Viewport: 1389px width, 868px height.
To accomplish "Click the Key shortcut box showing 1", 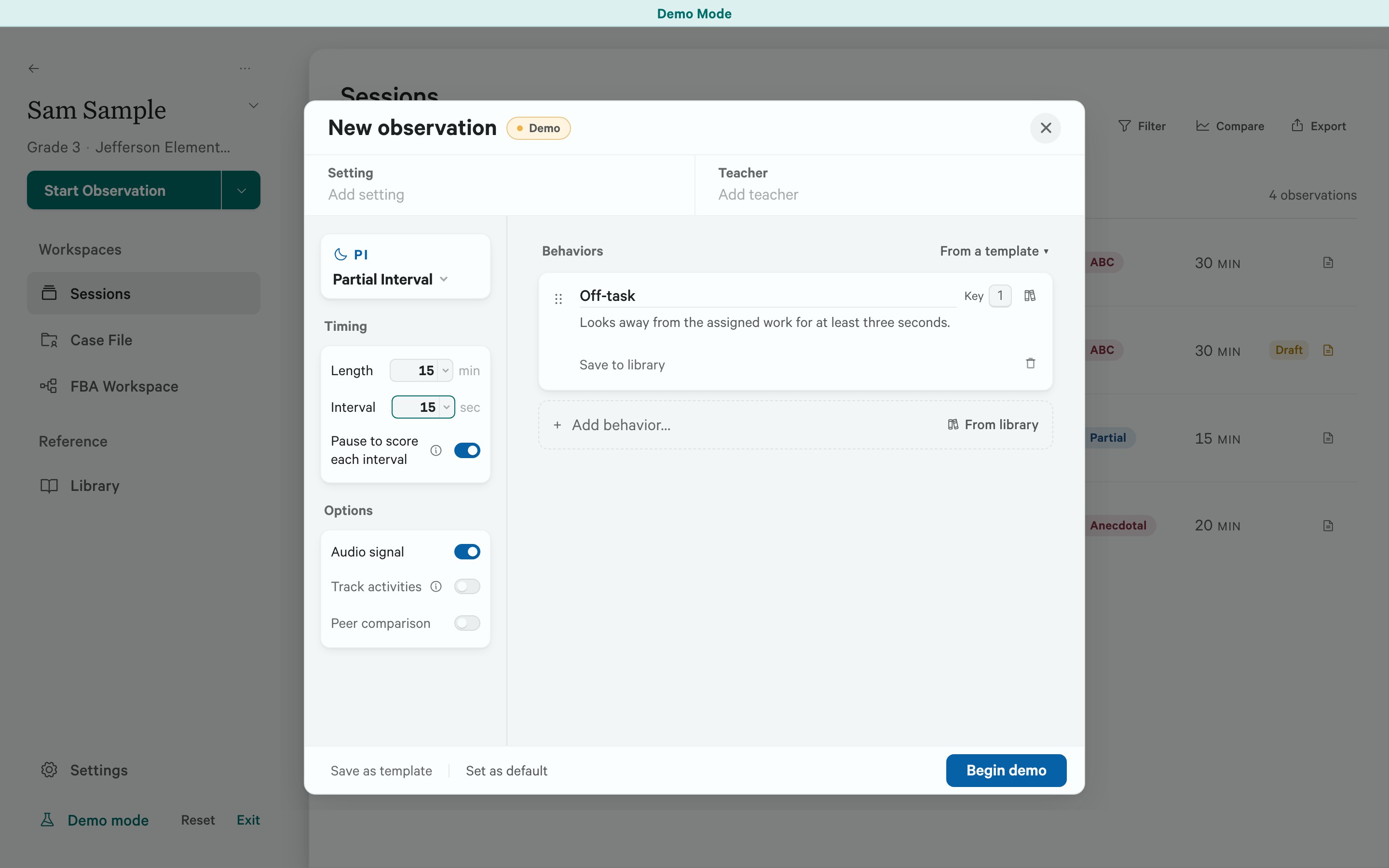I will [1000, 296].
